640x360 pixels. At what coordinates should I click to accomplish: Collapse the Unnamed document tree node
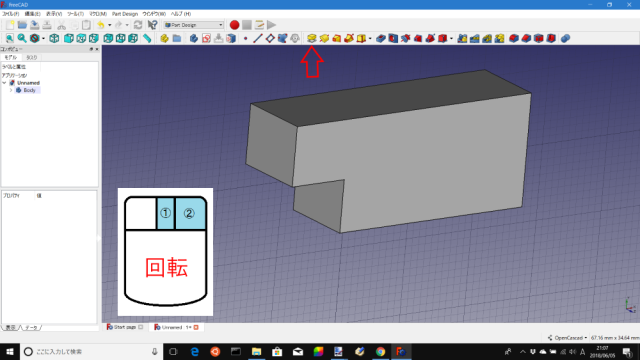4,83
